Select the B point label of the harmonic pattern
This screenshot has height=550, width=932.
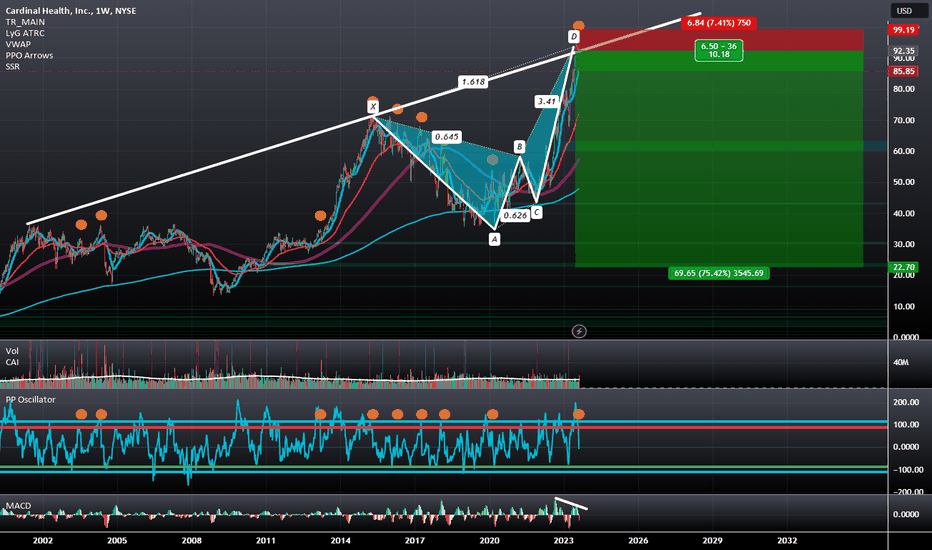click(519, 146)
